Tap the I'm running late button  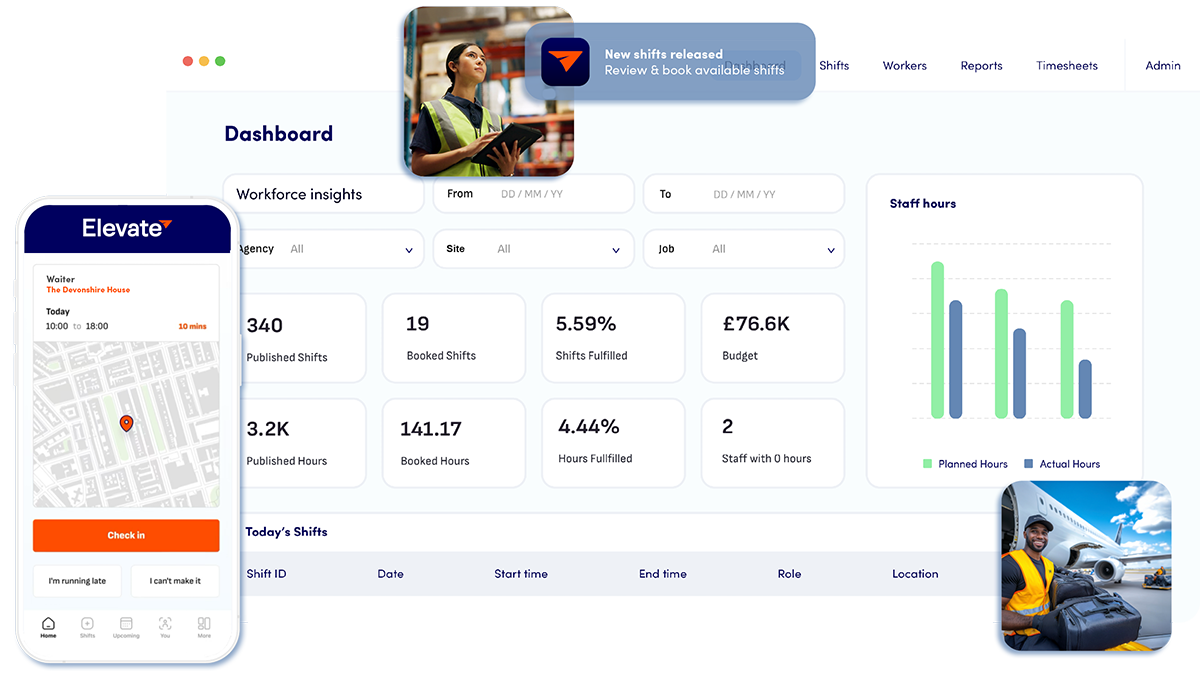click(77, 581)
